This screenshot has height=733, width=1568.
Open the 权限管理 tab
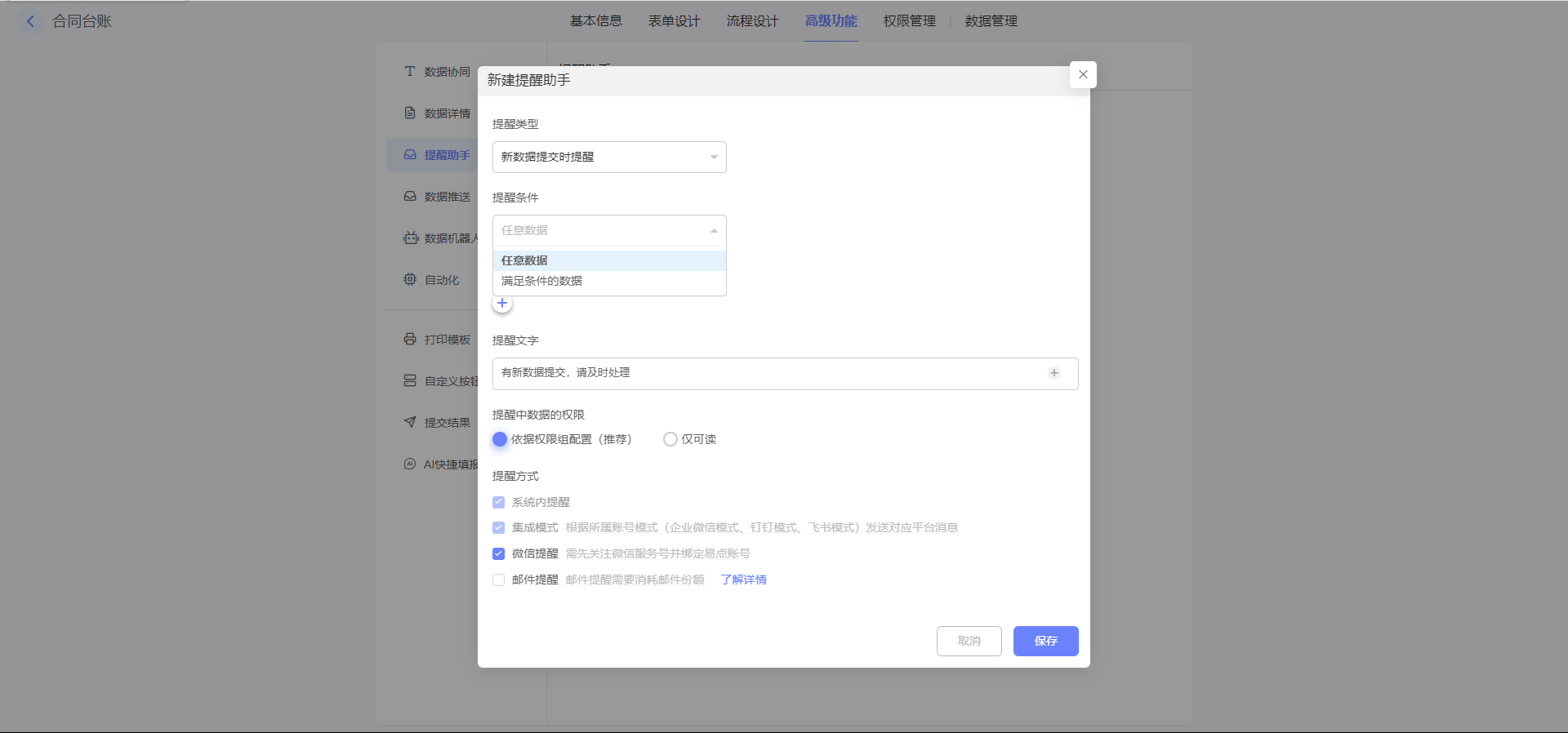tap(909, 21)
